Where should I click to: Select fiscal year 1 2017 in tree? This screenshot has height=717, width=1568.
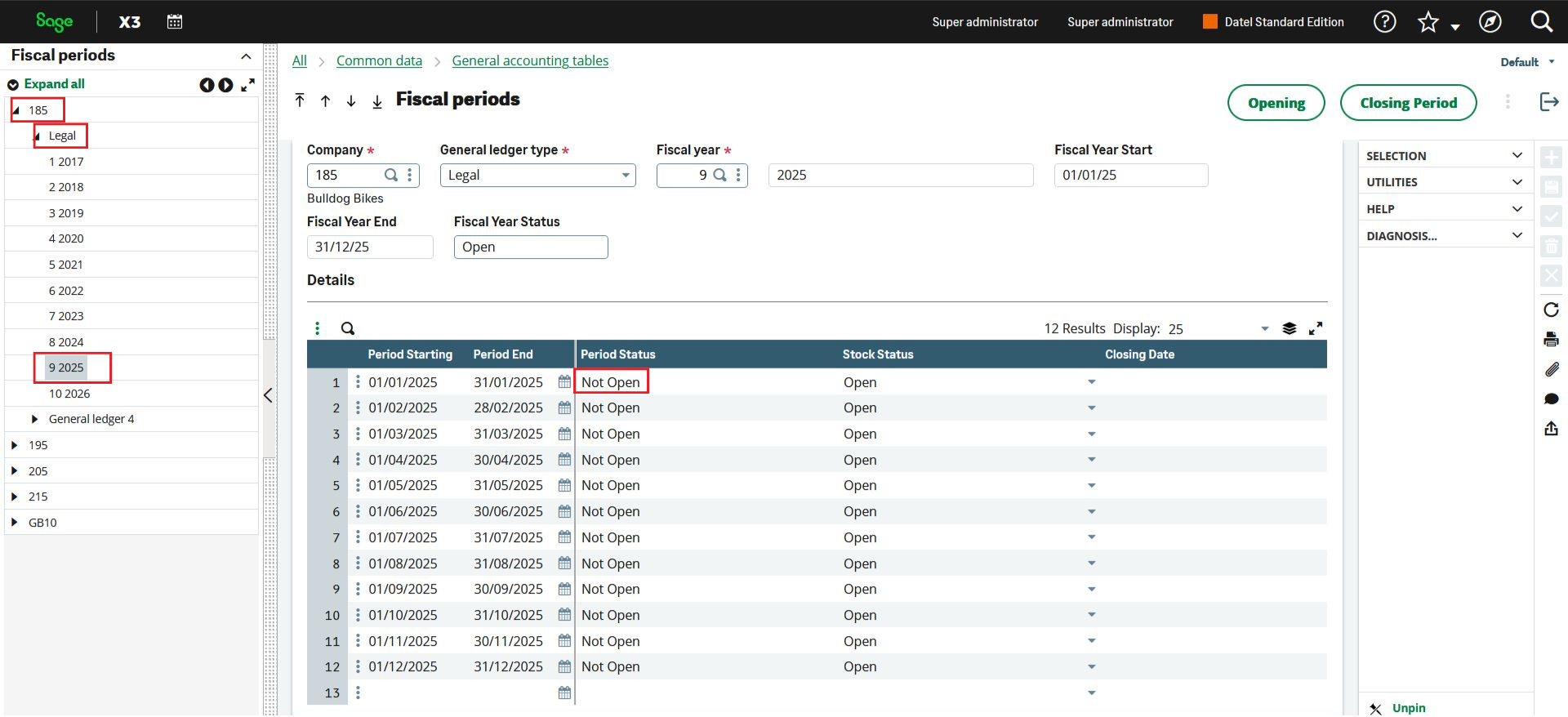pos(66,162)
